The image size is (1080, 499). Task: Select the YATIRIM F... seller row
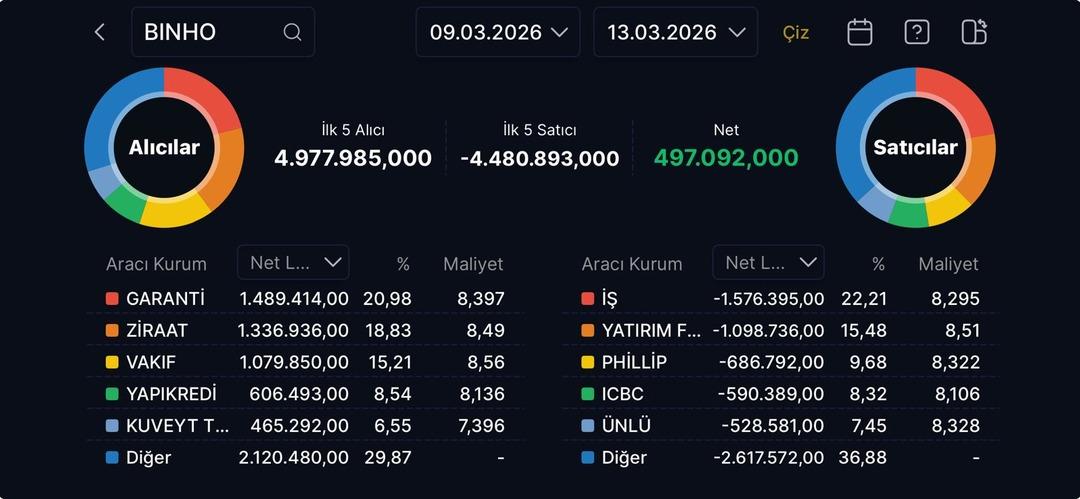point(780,330)
